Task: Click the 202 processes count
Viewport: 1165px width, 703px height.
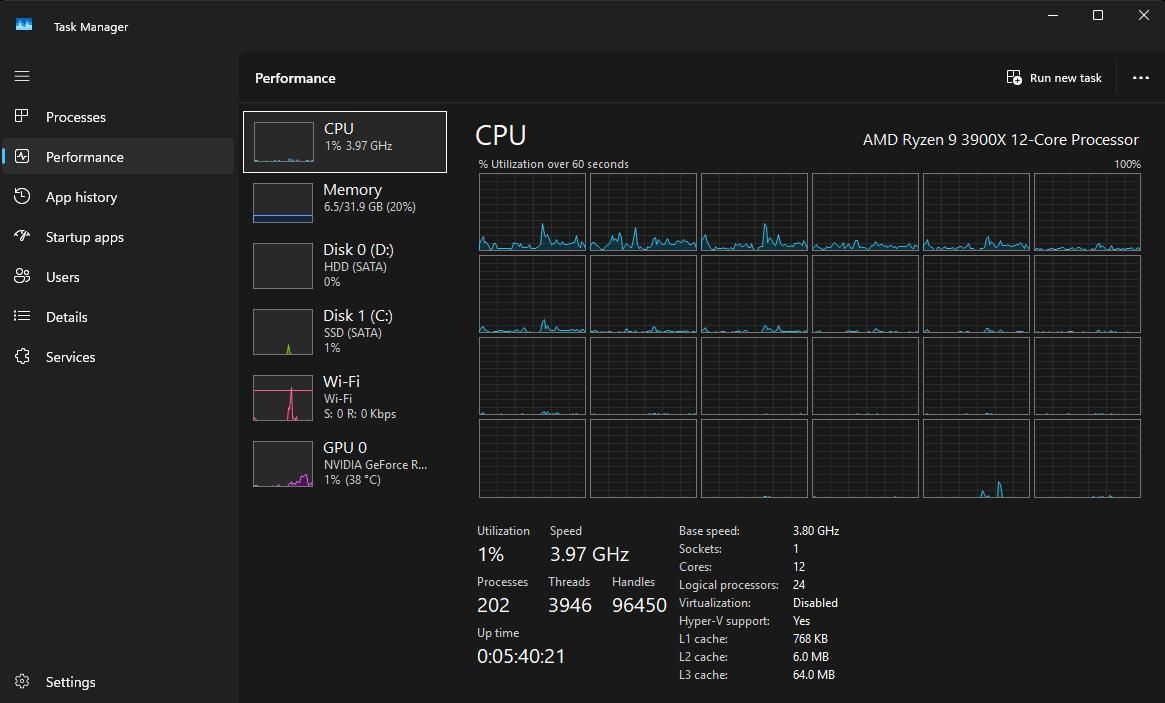Action: [x=493, y=605]
